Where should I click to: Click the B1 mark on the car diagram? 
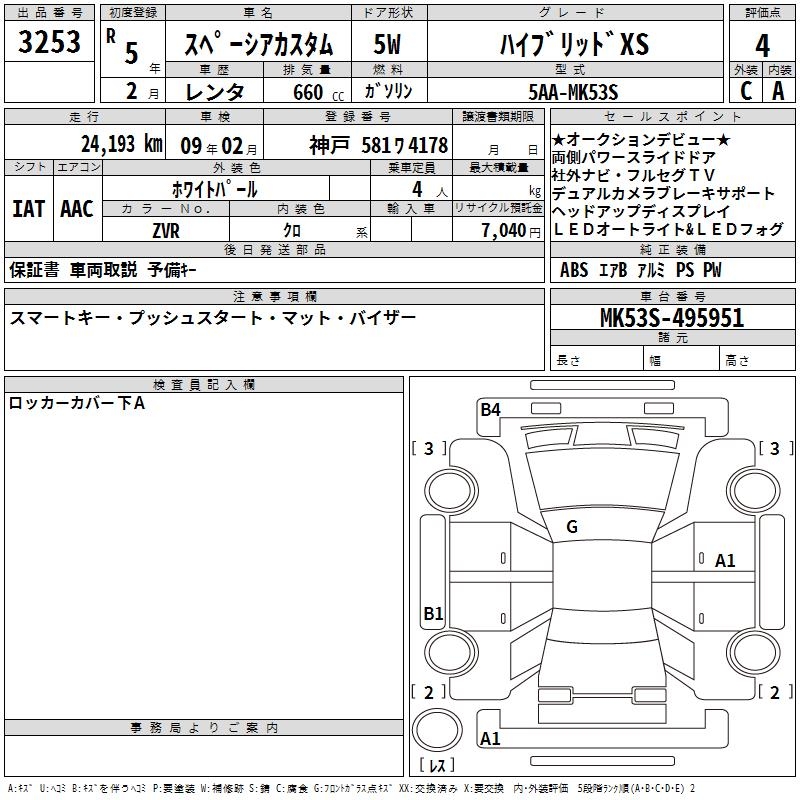pos(433,613)
